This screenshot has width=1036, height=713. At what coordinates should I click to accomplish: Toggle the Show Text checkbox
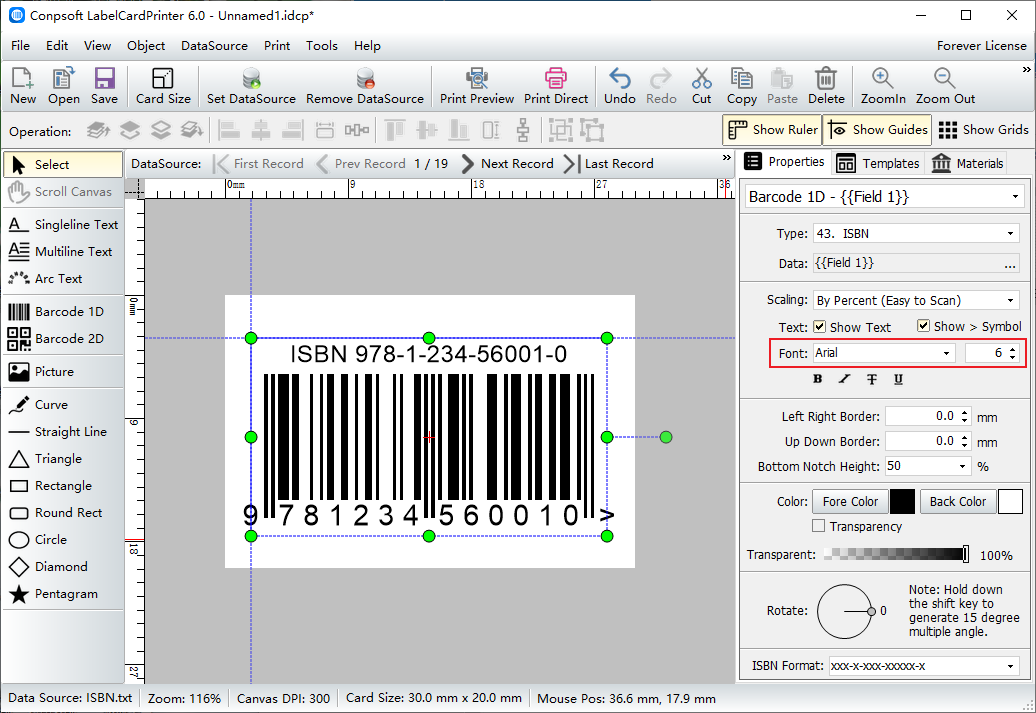[x=819, y=326]
